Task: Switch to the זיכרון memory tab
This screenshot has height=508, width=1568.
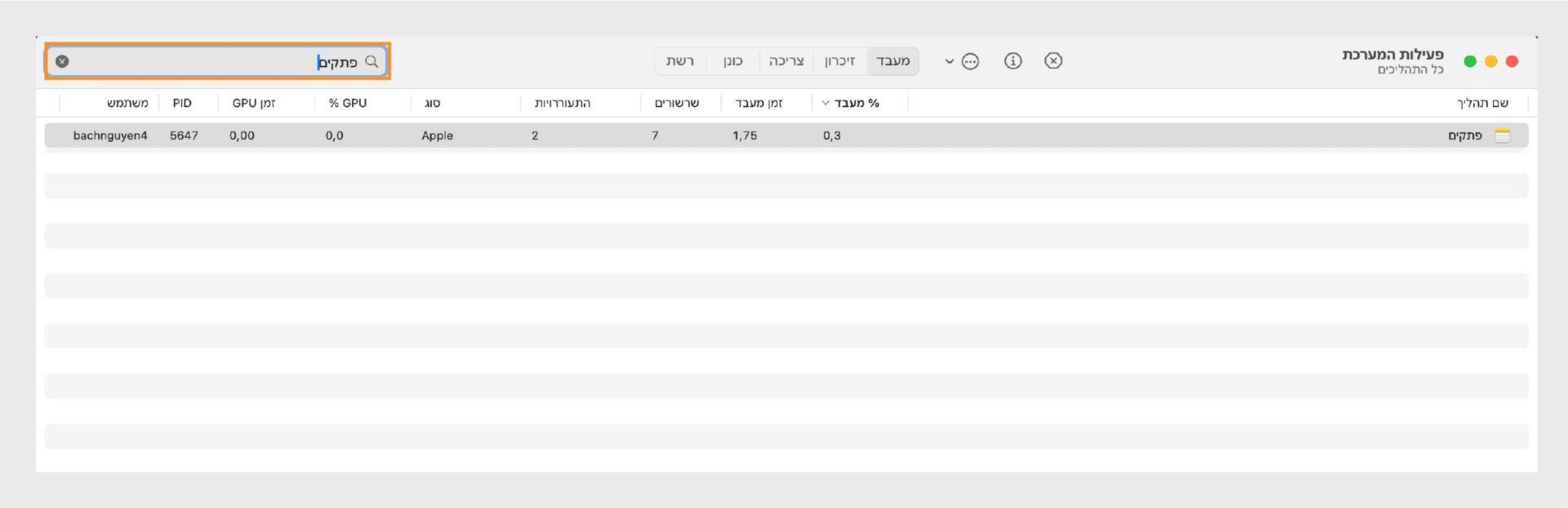Action: (x=840, y=61)
